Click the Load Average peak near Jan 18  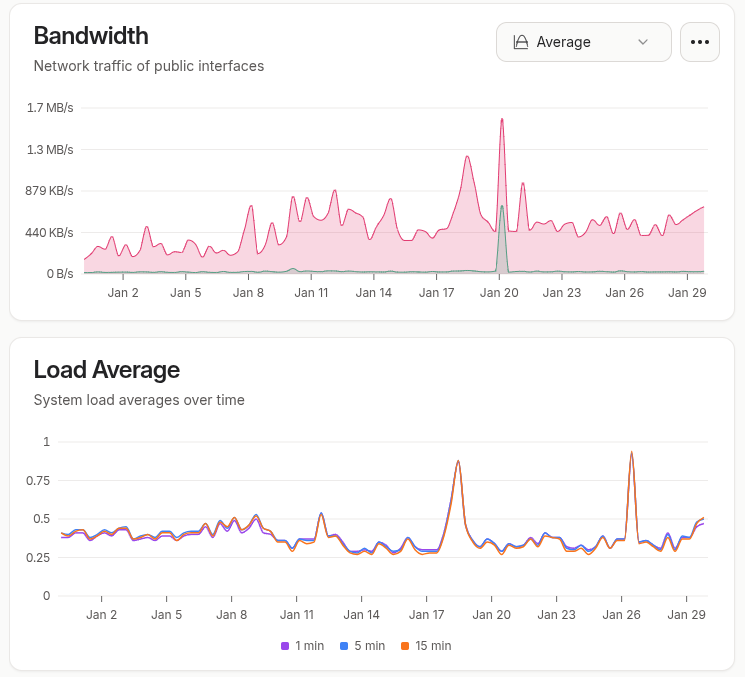coord(458,462)
